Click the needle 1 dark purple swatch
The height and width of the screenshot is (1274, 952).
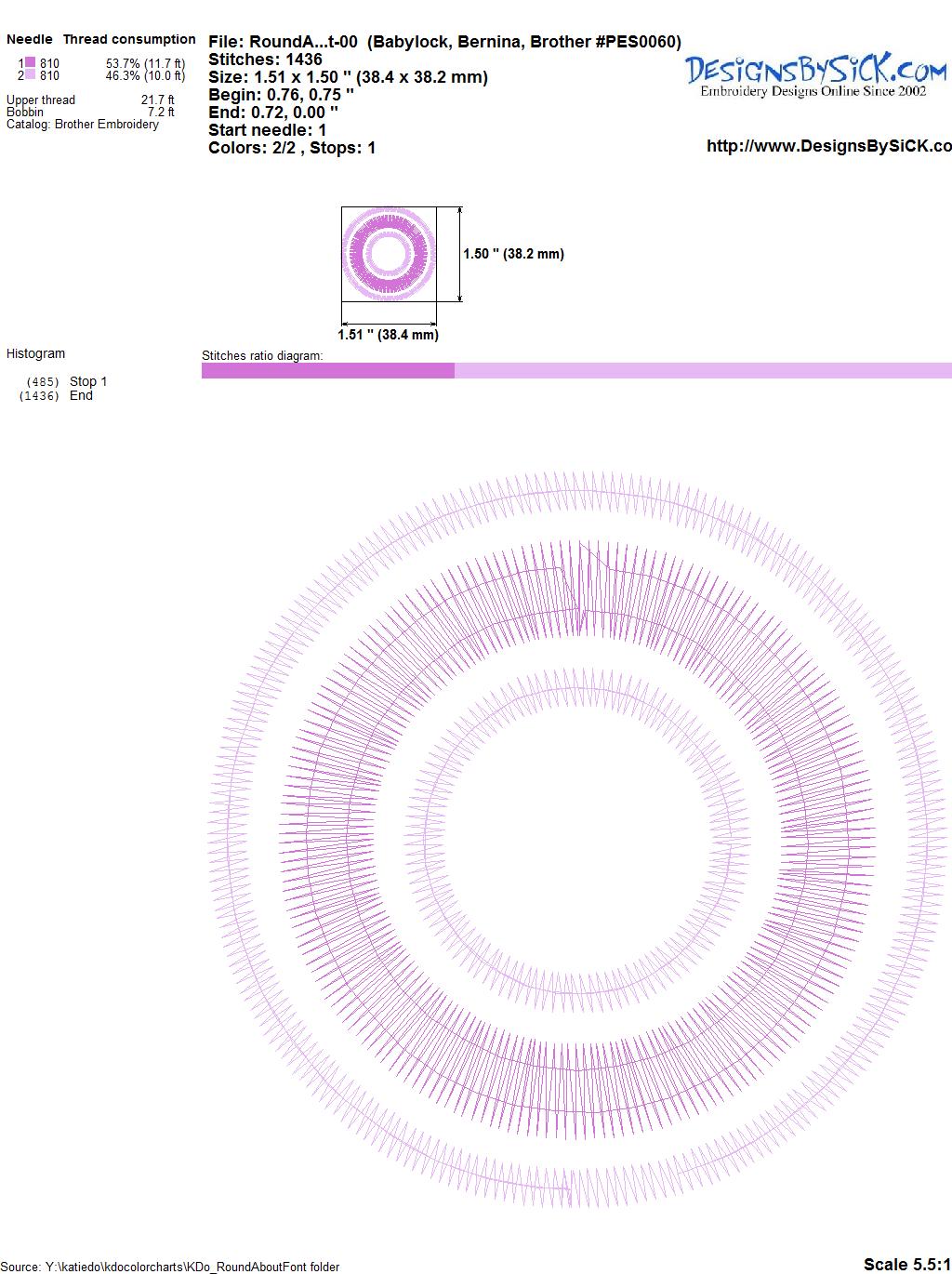click(30, 63)
